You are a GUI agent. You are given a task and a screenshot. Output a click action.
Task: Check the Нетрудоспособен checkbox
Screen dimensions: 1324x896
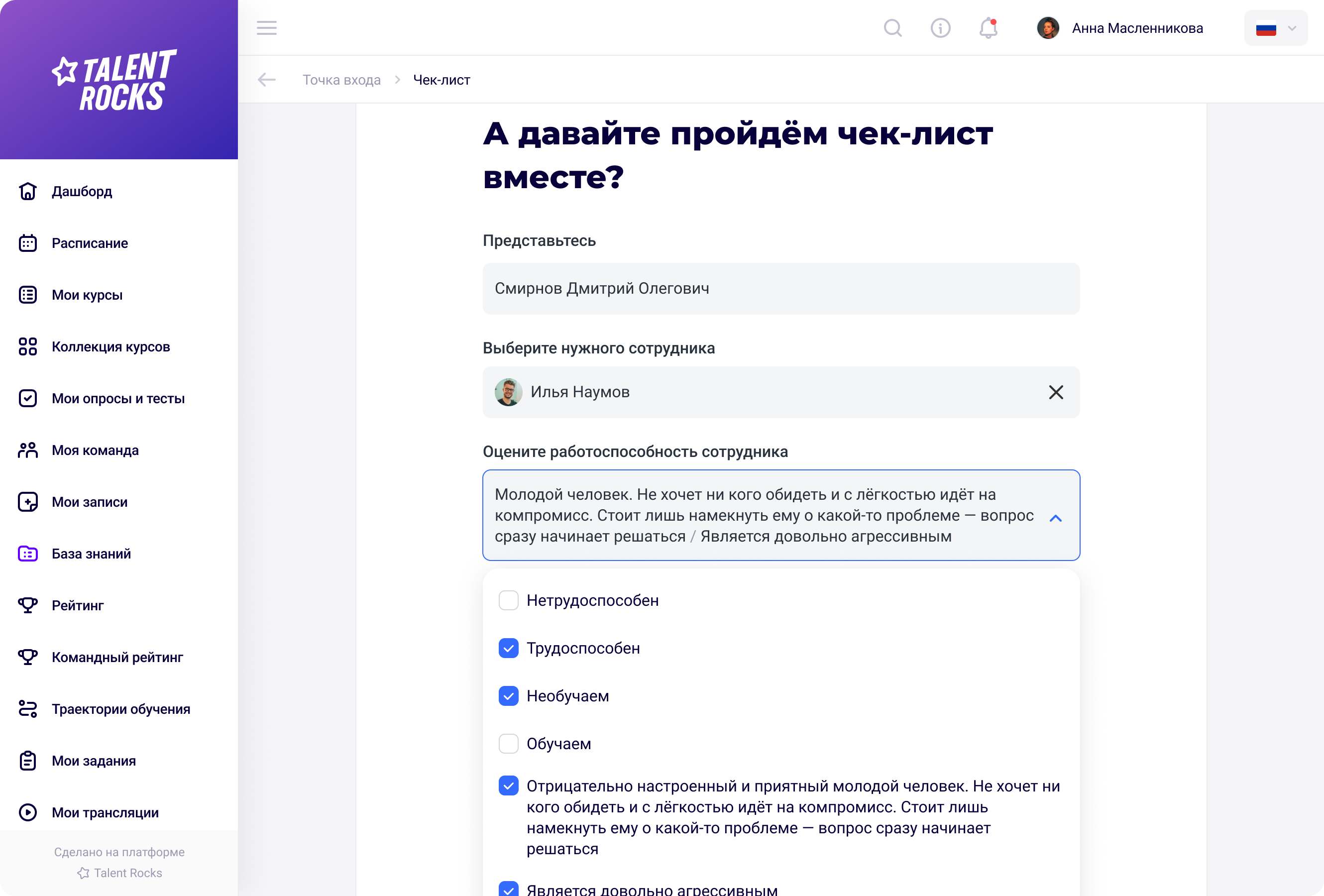(x=508, y=600)
